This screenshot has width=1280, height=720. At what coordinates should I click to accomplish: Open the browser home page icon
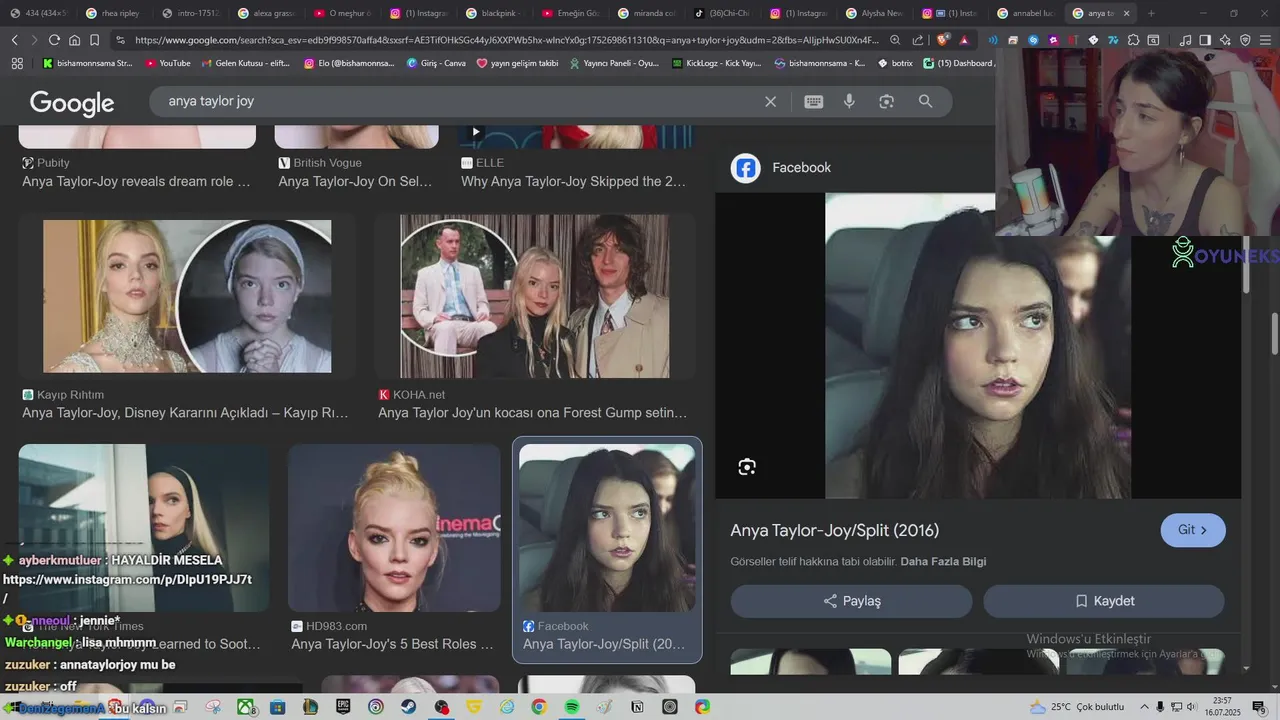74,40
